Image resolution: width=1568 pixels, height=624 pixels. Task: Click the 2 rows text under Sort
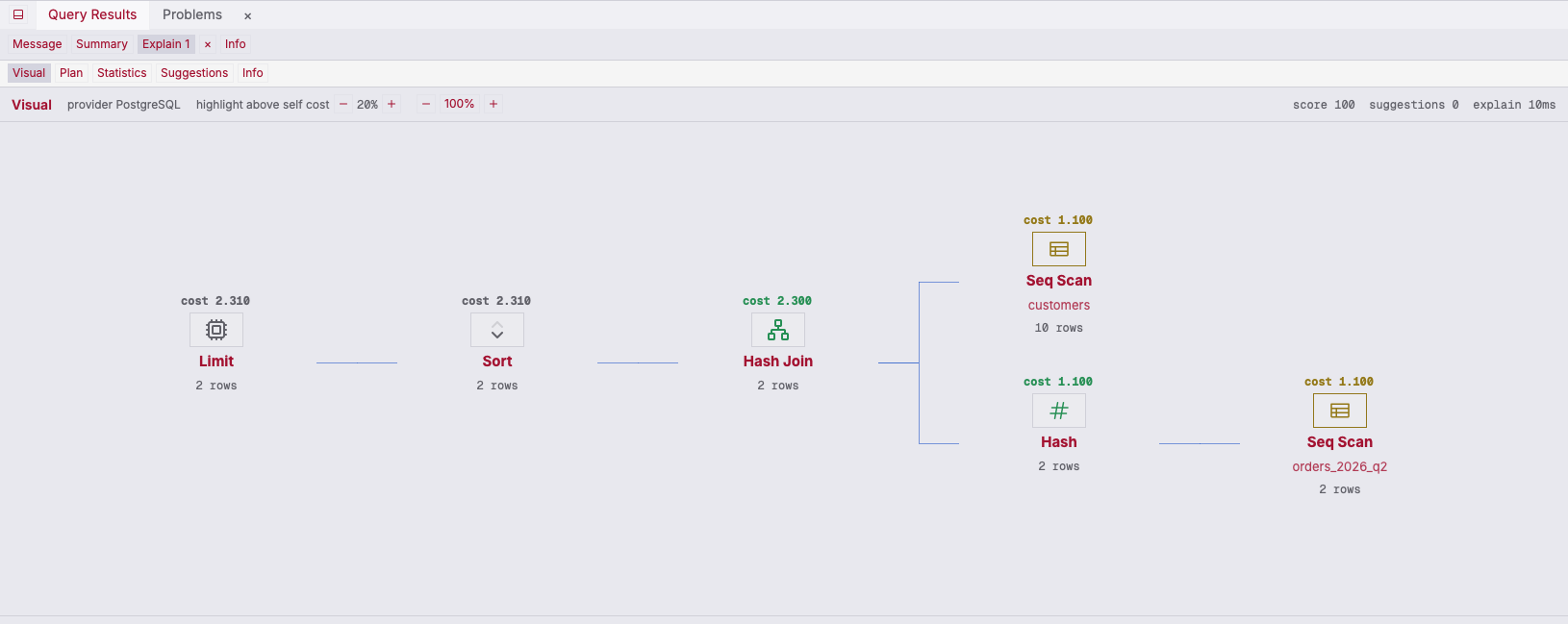[x=497, y=386]
